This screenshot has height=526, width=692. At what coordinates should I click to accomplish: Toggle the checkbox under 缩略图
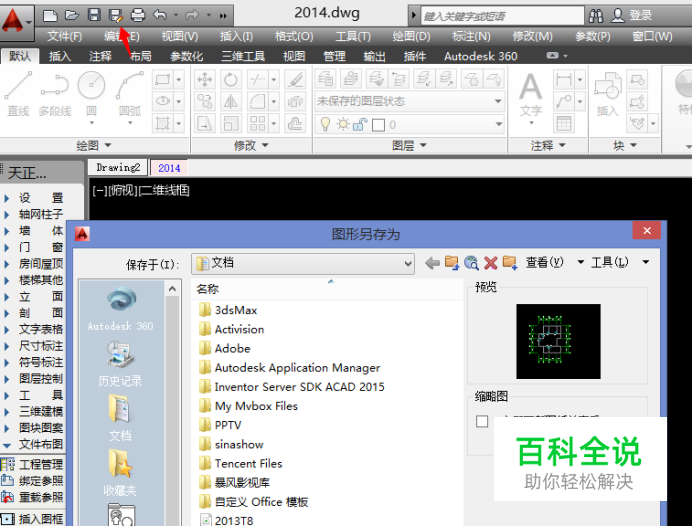tap(482, 421)
